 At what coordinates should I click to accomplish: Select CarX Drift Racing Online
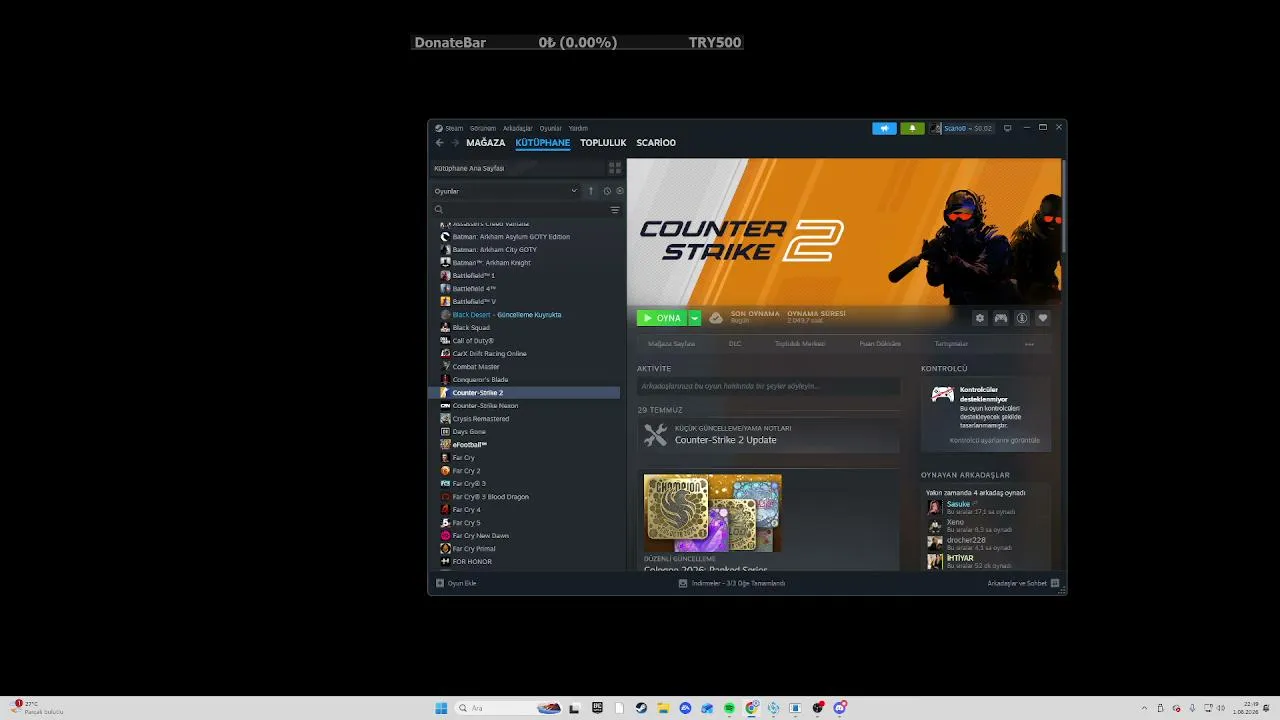point(490,354)
